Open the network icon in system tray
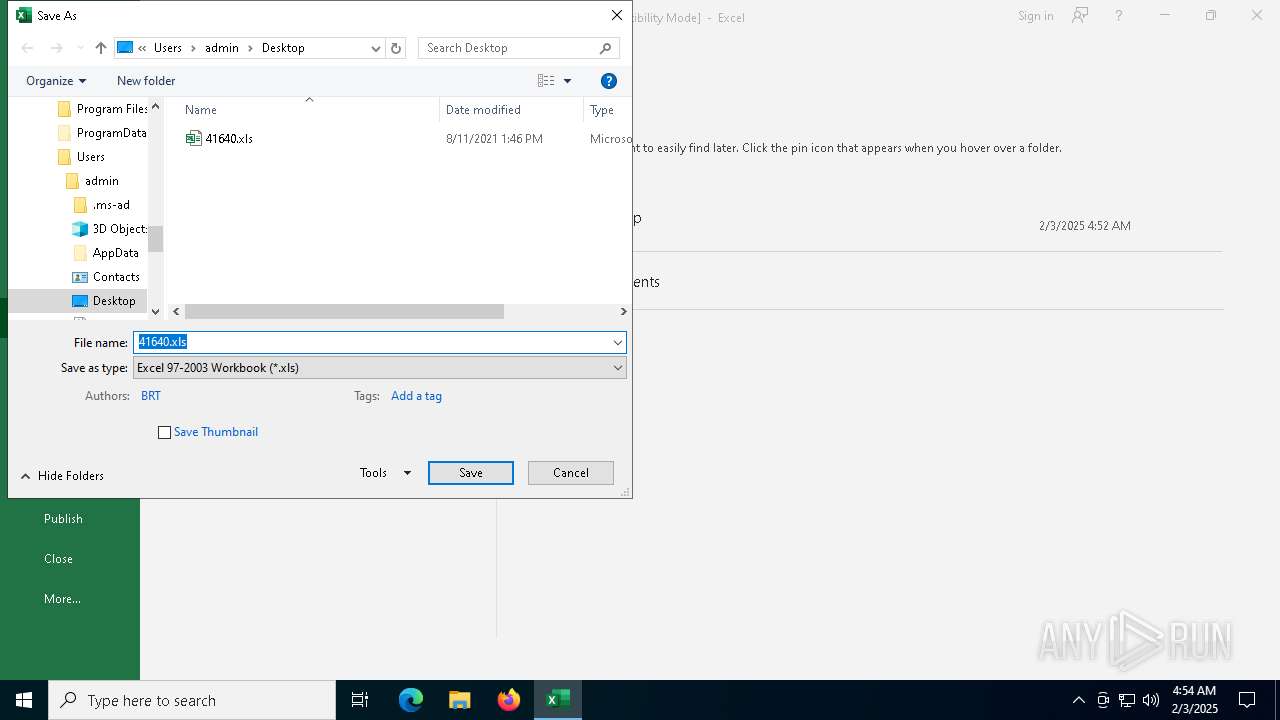Screen dimensions: 1280x720 point(1127,700)
